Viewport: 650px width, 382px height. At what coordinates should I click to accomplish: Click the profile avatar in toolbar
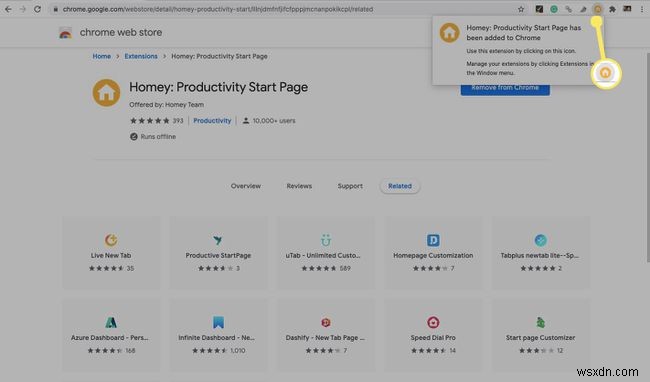[627, 9]
